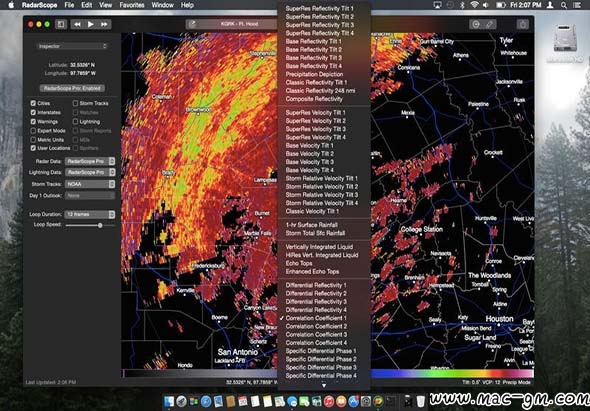The image size is (590, 411).
Task: Open the Radar Data source dropdown
Action: coord(90,161)
